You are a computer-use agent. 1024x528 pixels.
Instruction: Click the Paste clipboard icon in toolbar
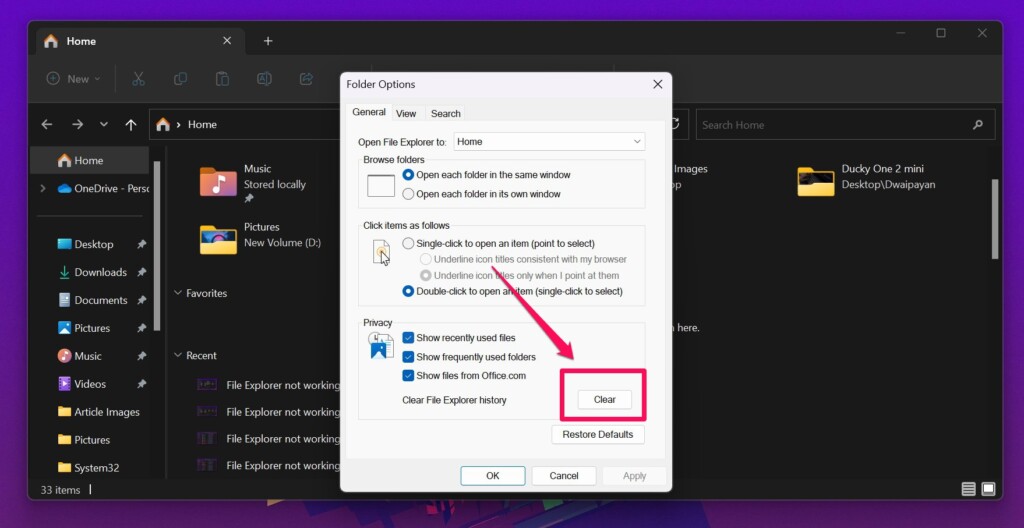click(222, 79)
